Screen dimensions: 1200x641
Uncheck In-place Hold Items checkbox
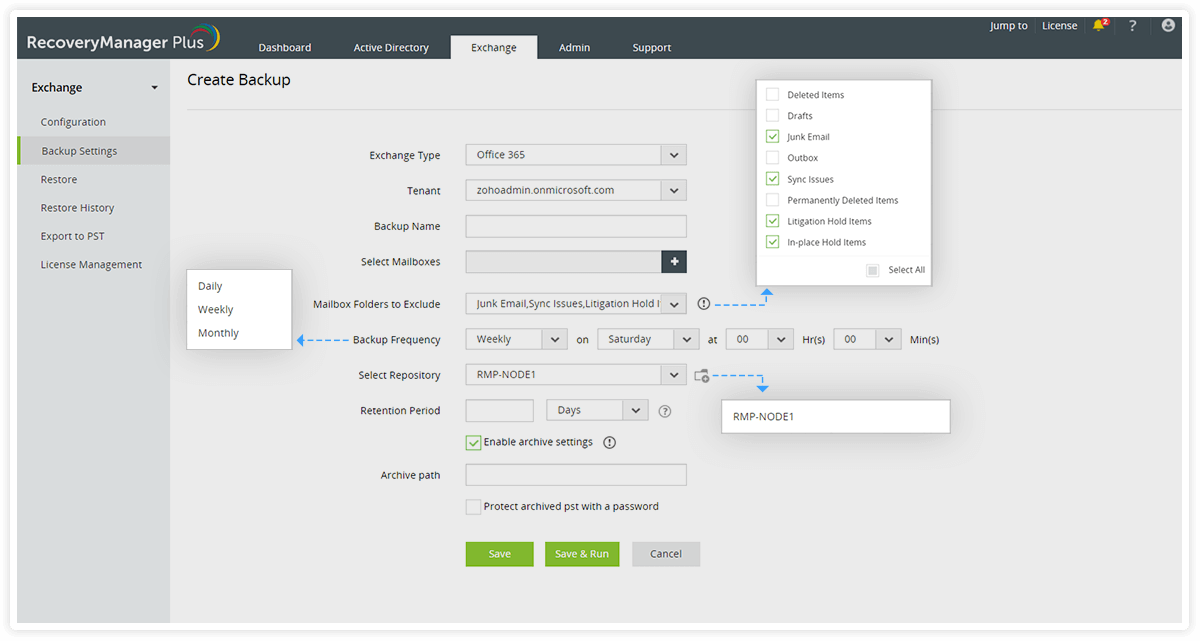click(772, 242)
